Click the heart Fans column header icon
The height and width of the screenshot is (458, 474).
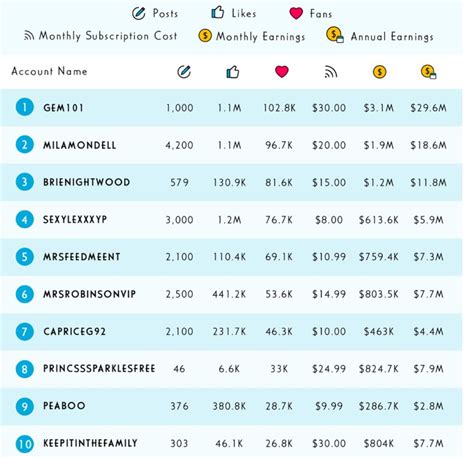(x=282, y=72)
